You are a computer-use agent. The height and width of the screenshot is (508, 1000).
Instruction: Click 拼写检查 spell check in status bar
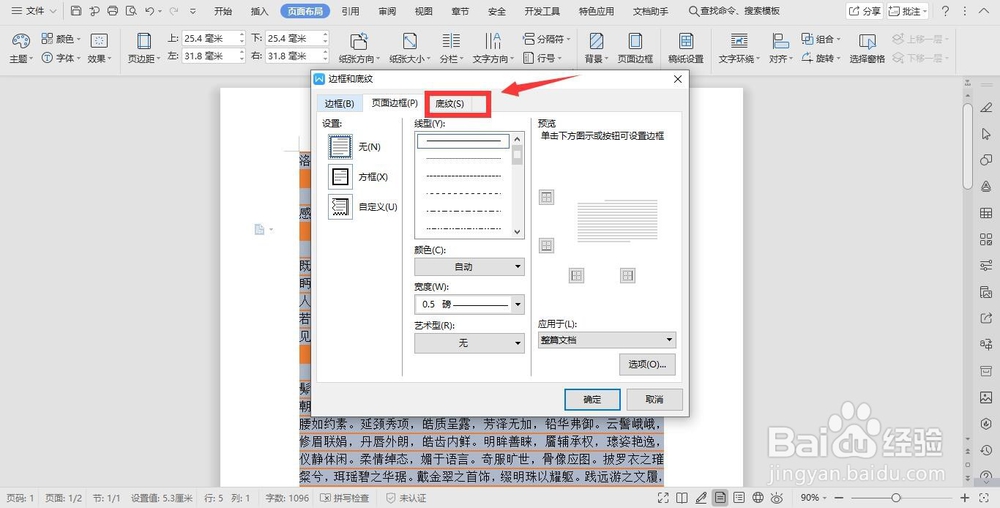coord(344,498)
